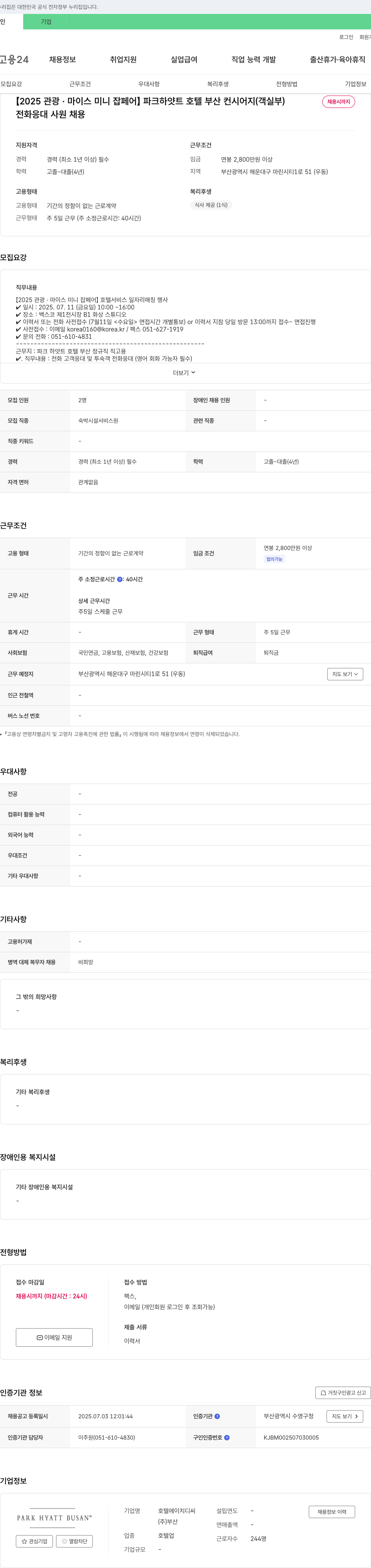Image resolution: width=371 pixels, height=1568 pixels.
Task: Open 지도 보기 for 부산광역시 수영구청
Action: point(345,1416)
